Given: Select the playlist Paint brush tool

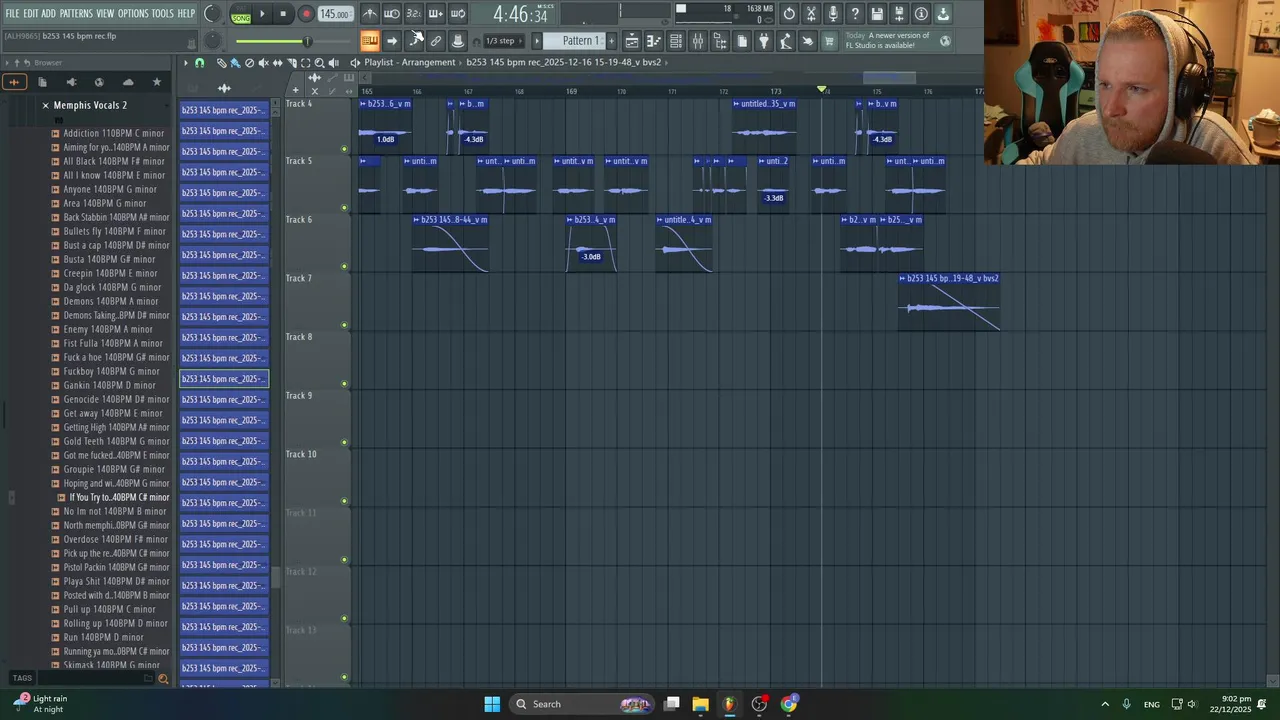Looking at the screenshot, I should coord(235,63).
